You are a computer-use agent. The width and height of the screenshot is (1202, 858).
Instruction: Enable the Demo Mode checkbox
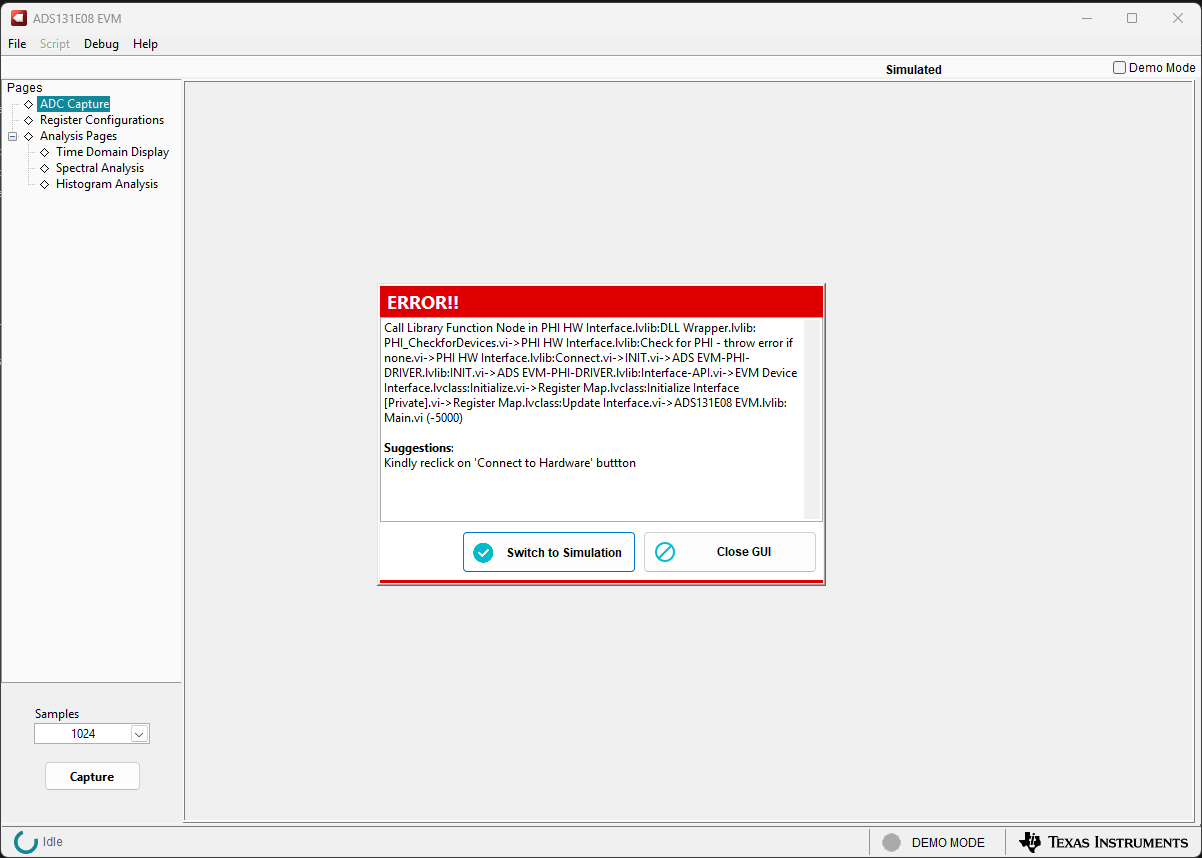pyautogui.click(x=1120, y=68)
